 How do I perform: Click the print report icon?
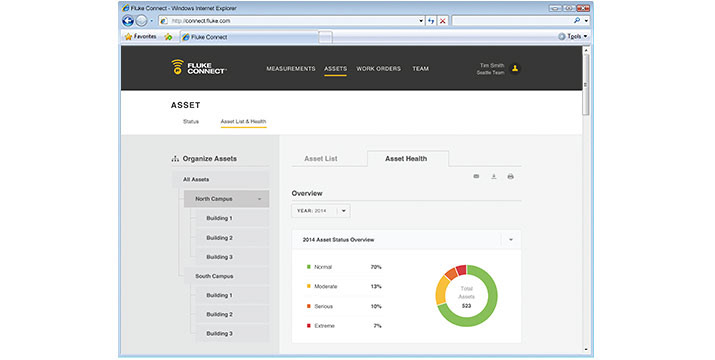tap(510, 176)
